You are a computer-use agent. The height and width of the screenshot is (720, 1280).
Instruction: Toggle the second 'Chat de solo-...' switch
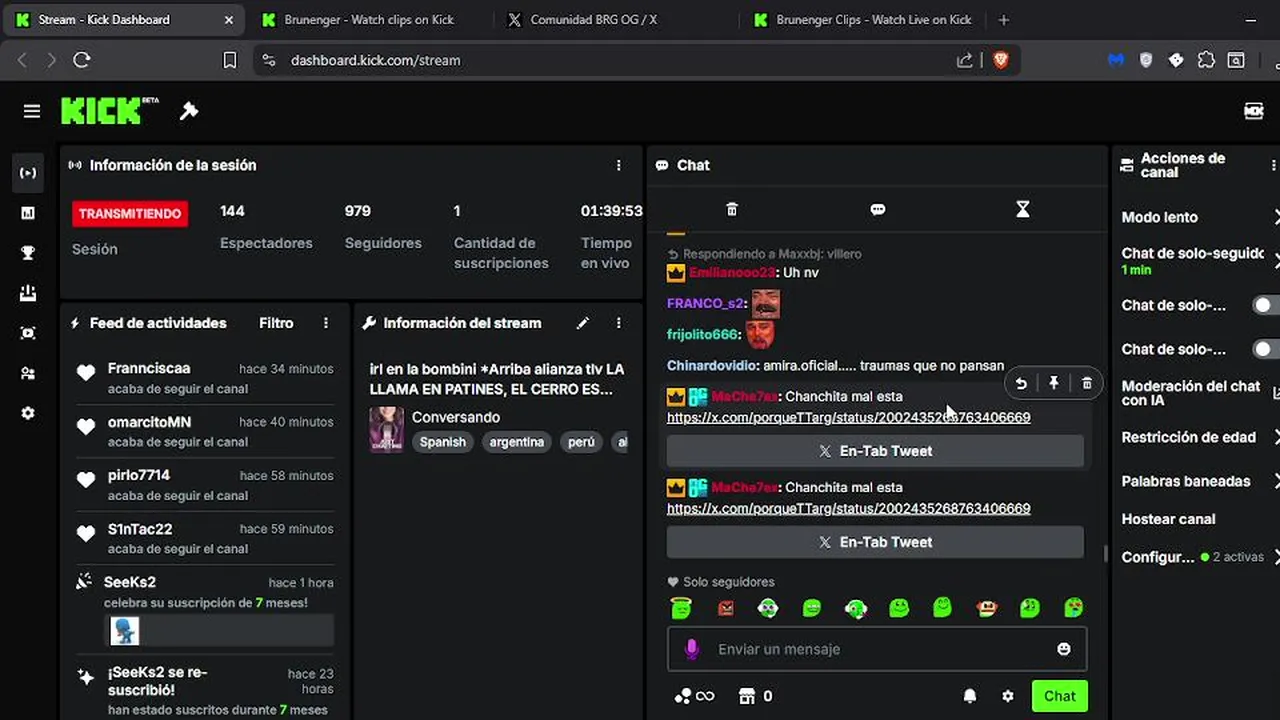pos(1265,349)
